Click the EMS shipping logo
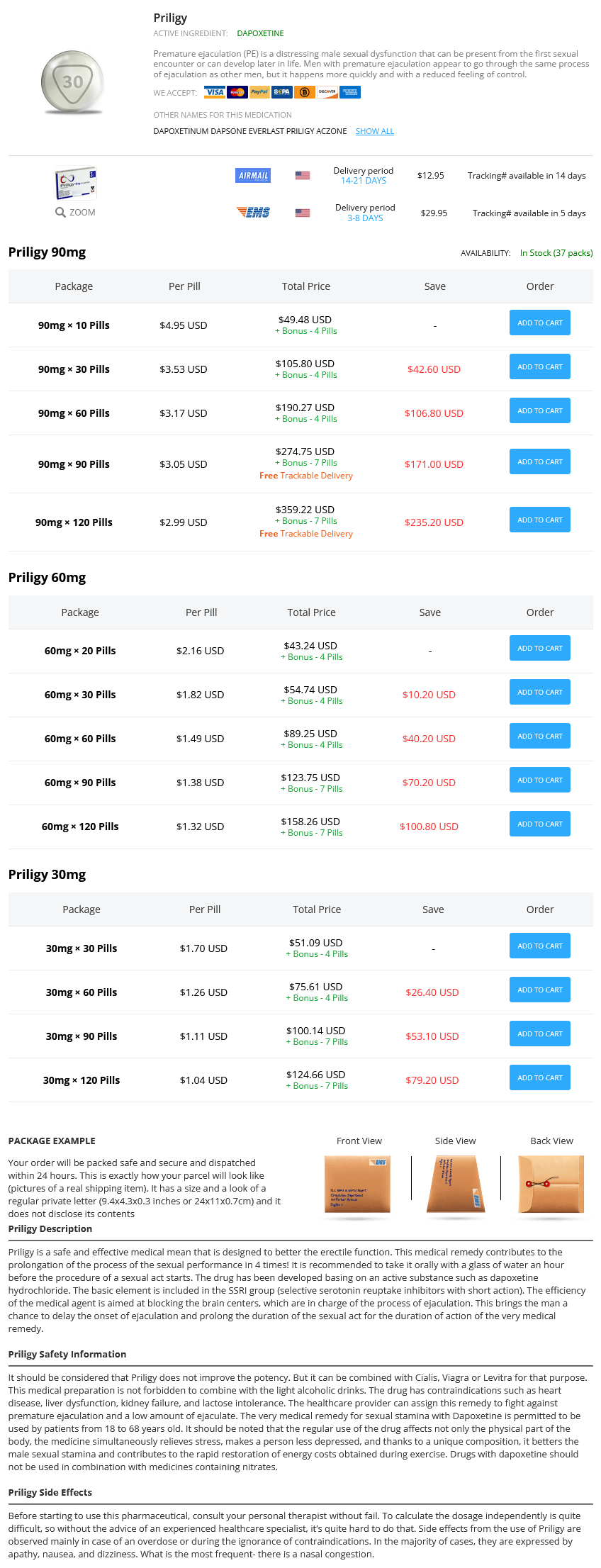The width and height of the screenshot is (601, 1568). 253,212
